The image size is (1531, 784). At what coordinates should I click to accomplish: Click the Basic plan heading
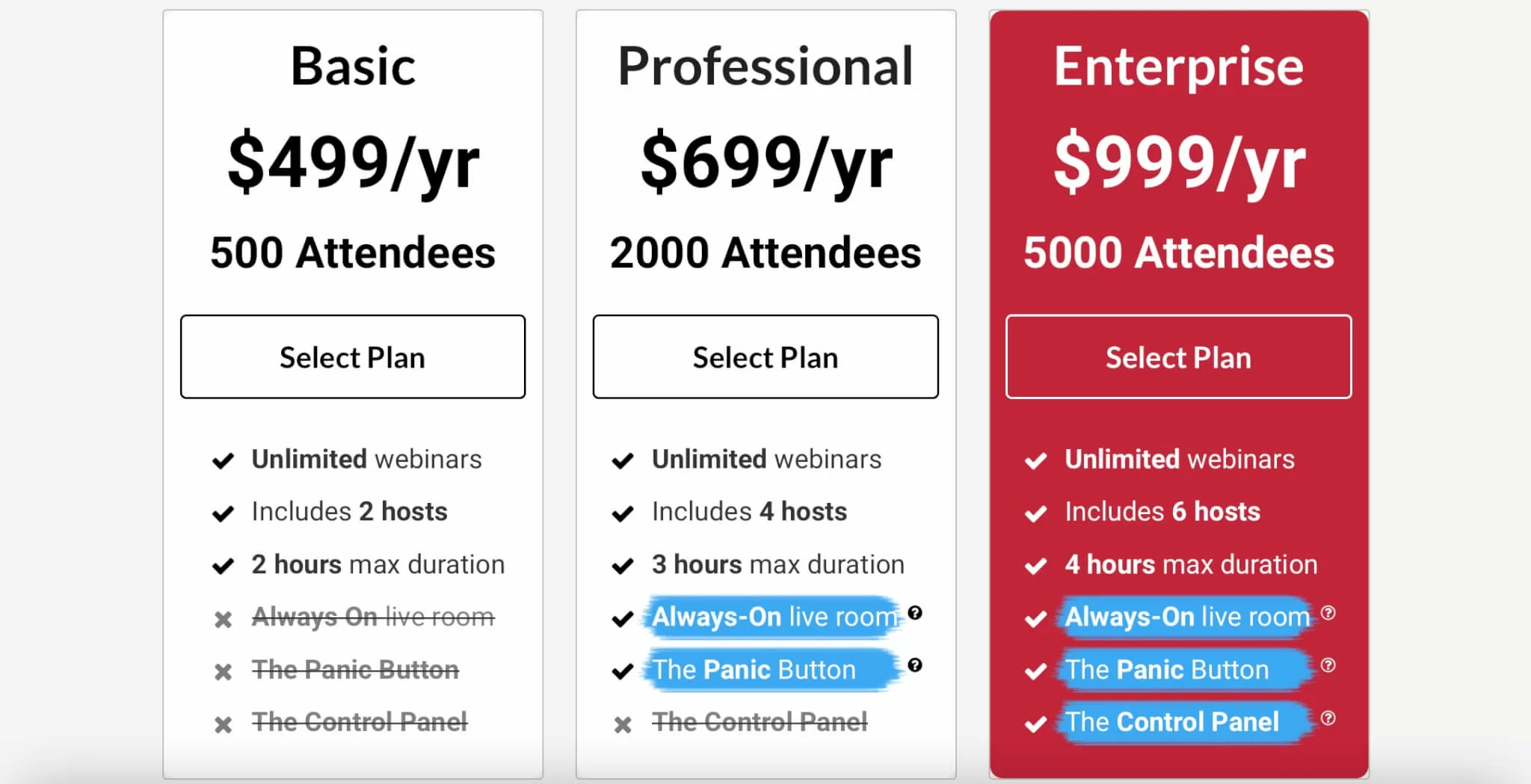(353, 67)
